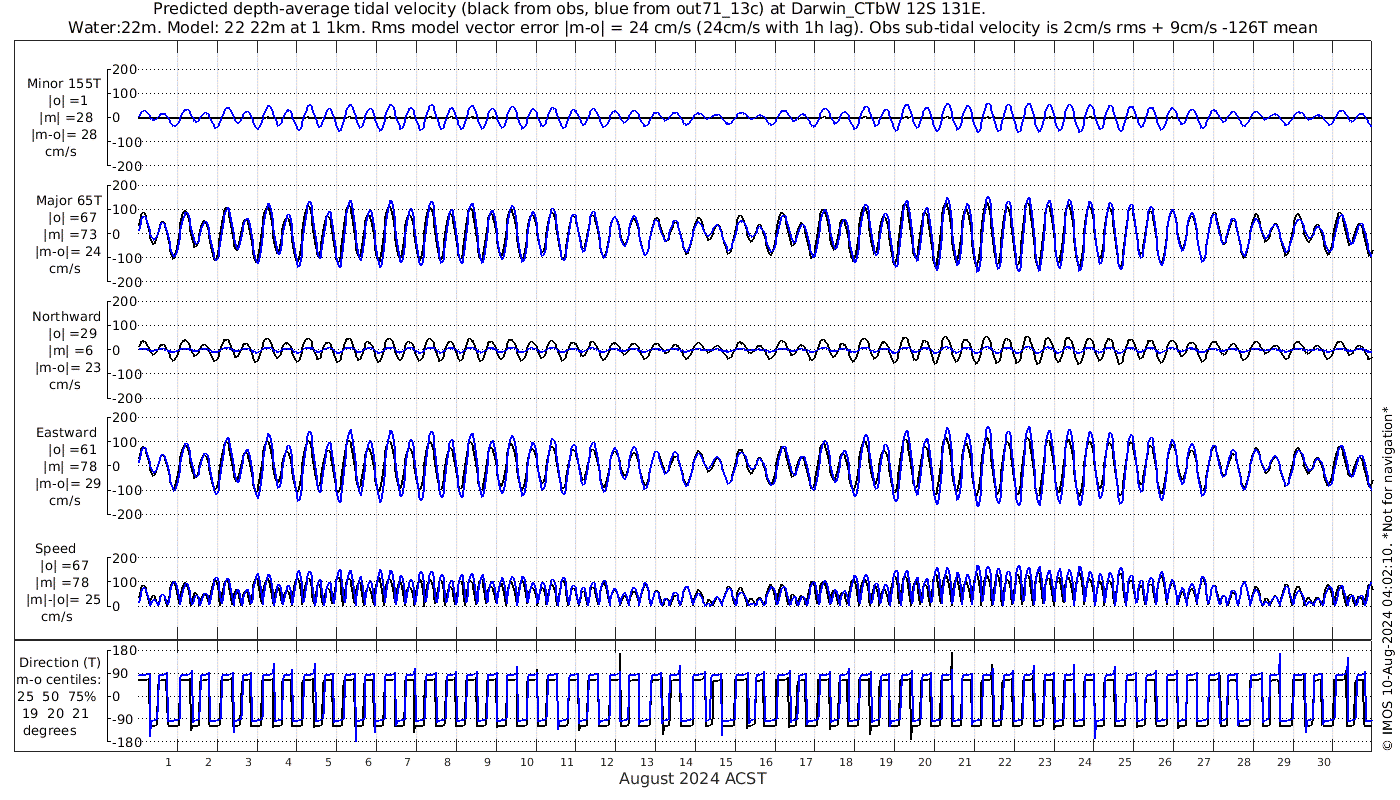
Task: Select the 'Minor 155T' panel label
Action: coord(64,84)
